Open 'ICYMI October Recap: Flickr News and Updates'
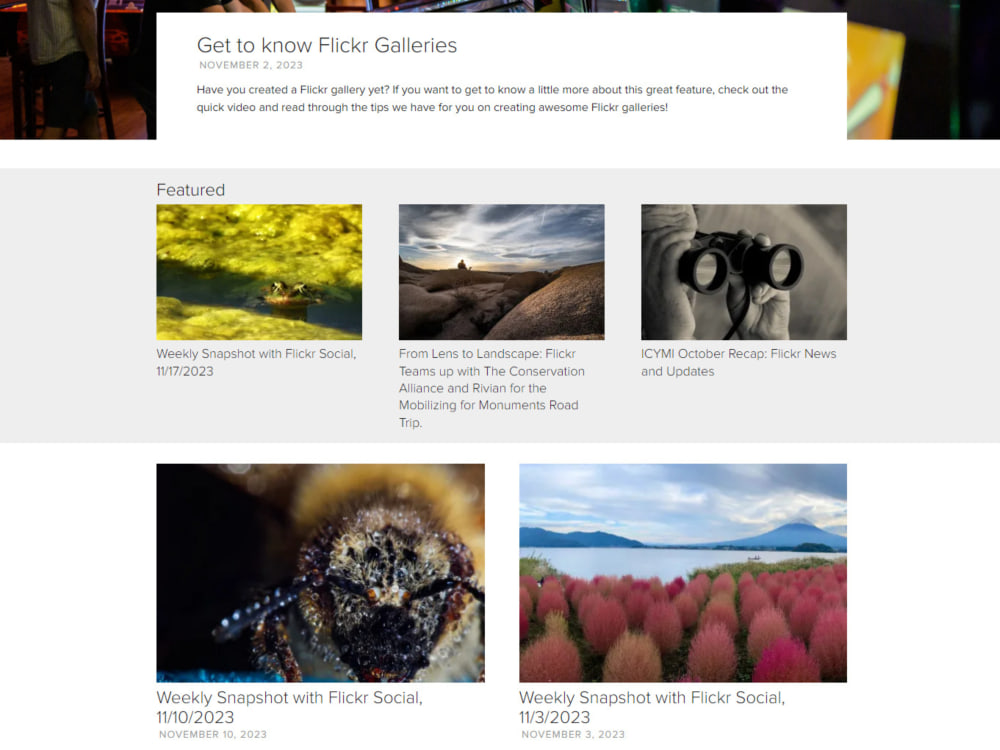The width and height of the screenshot is (1000, 750). tap(739, 362)
